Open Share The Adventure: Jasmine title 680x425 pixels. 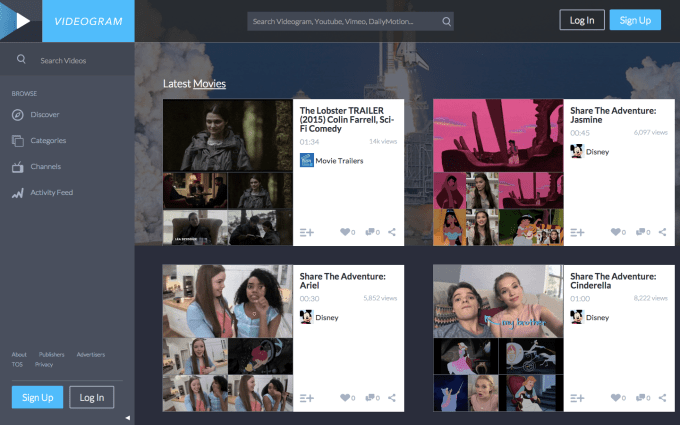[613, 115]
